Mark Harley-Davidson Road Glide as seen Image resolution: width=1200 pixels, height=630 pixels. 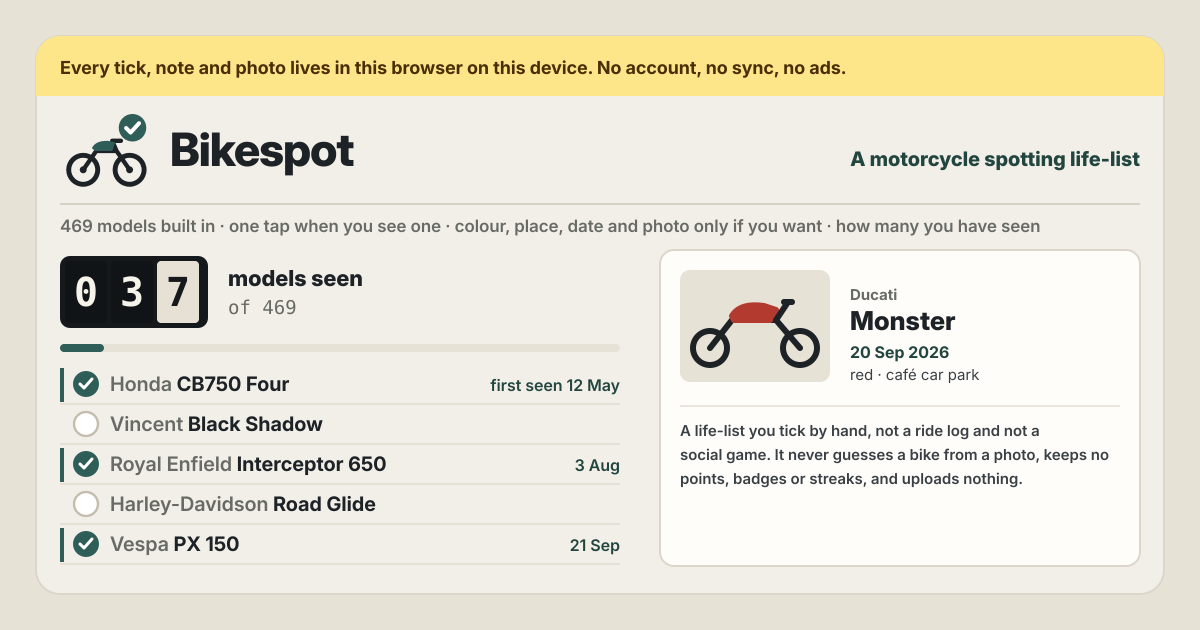pyautogui.click(x=86, y=504)
